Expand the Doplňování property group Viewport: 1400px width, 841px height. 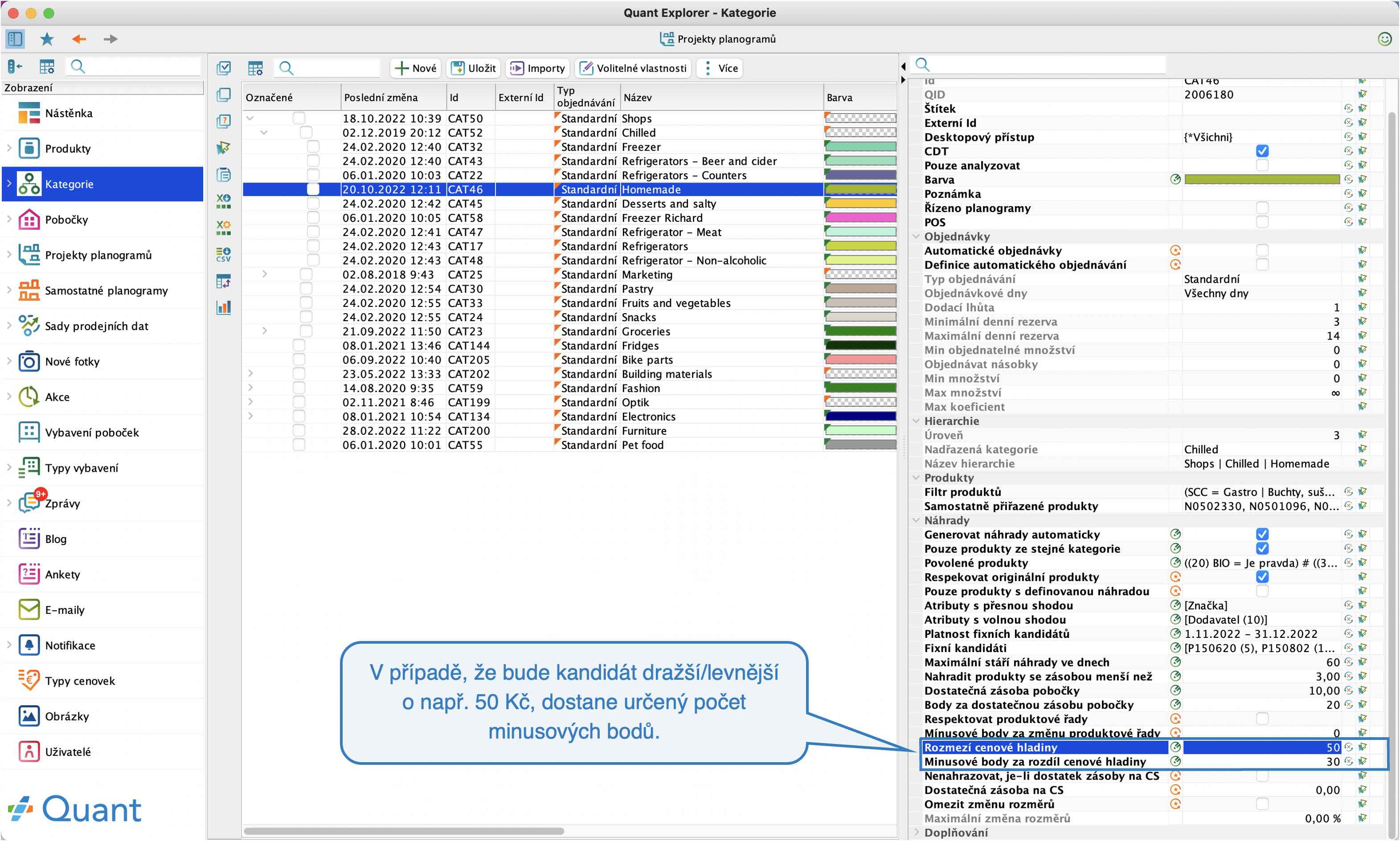[x=916, y=833]
